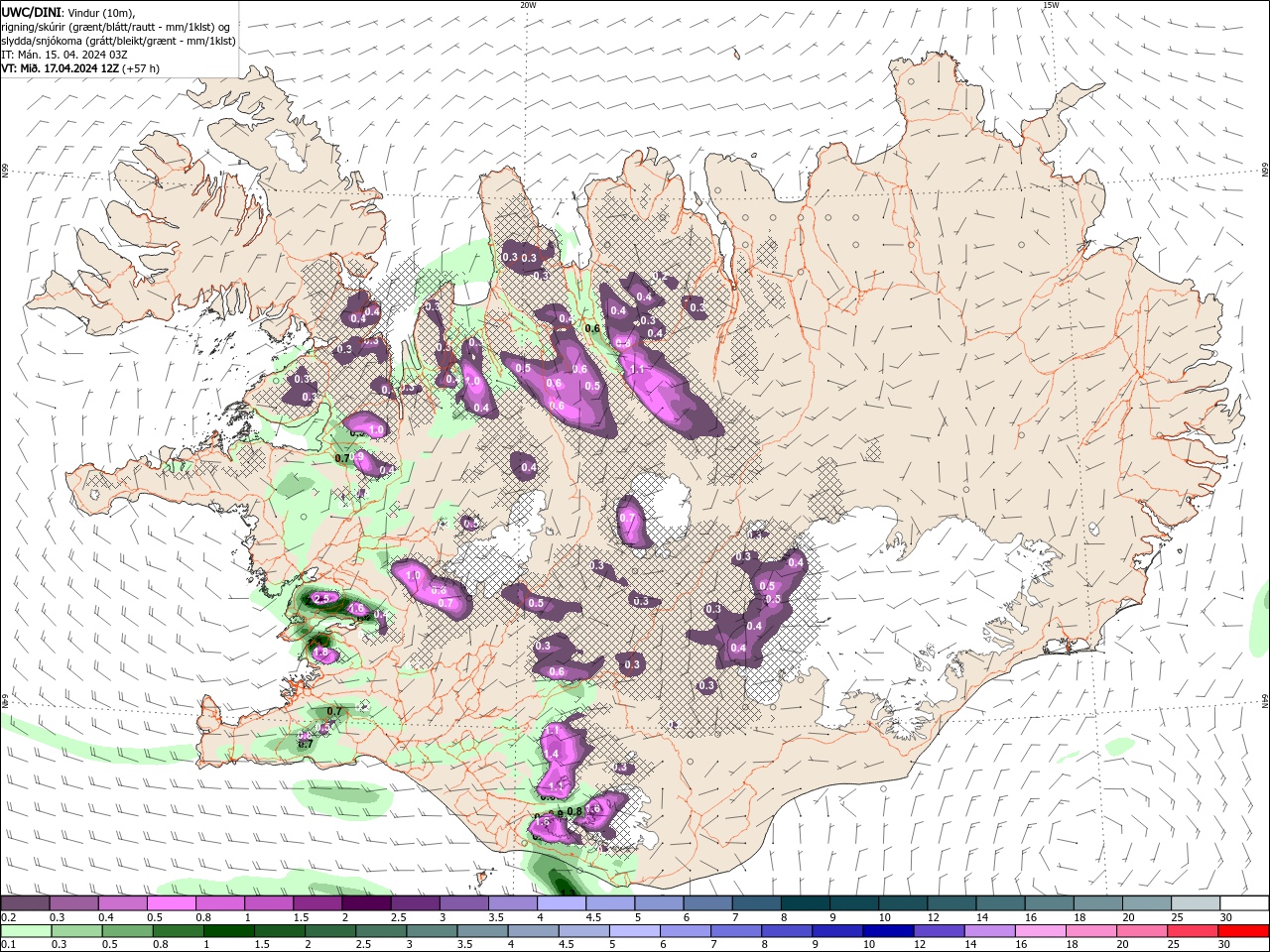Viewport: 1270px width, 952px height.
Task: Pick lower-row purple swatch starting at 12
Action: click(x=939, y=931)
